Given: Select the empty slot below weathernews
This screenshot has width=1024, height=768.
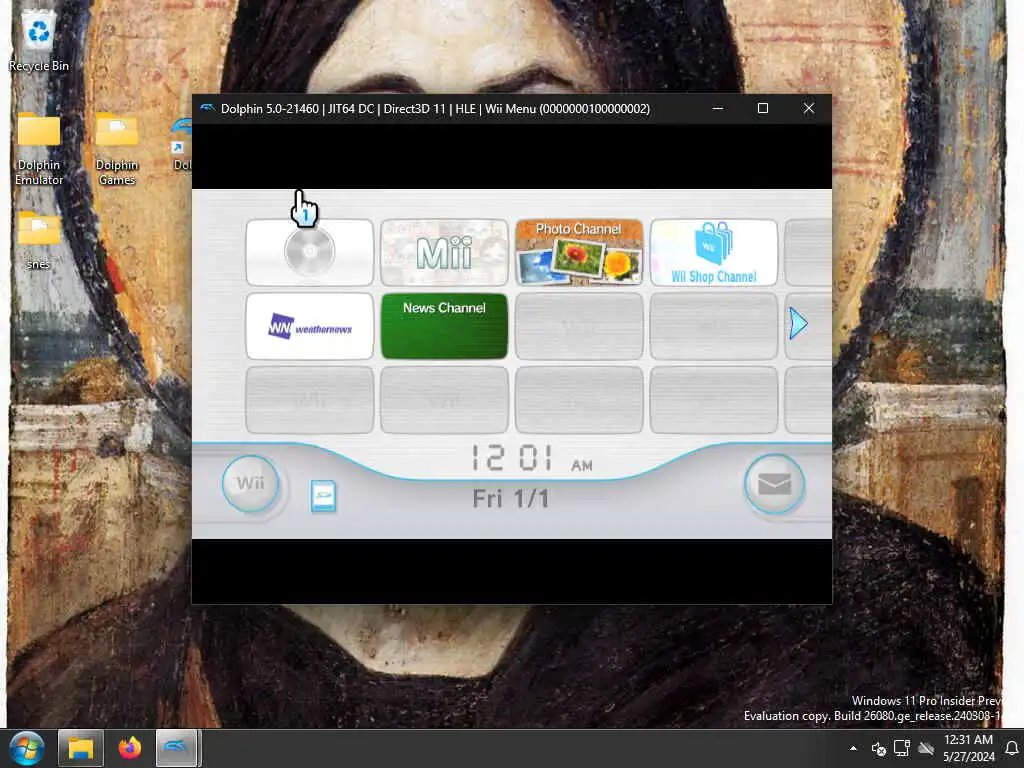Looking at the screenshot, I should 310,400.
